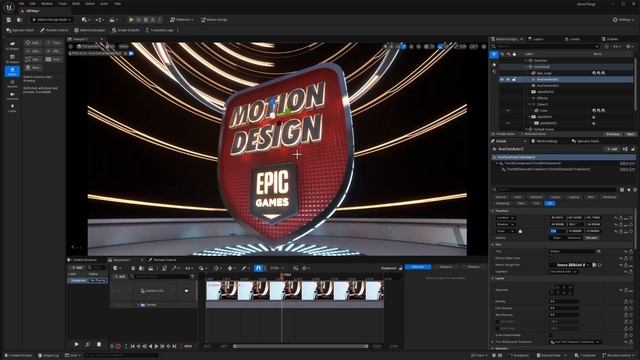Viewport: 640px width, 360px height.
Task: Click the sequencer horizontal range scrollbar
Action: point(301,347)
